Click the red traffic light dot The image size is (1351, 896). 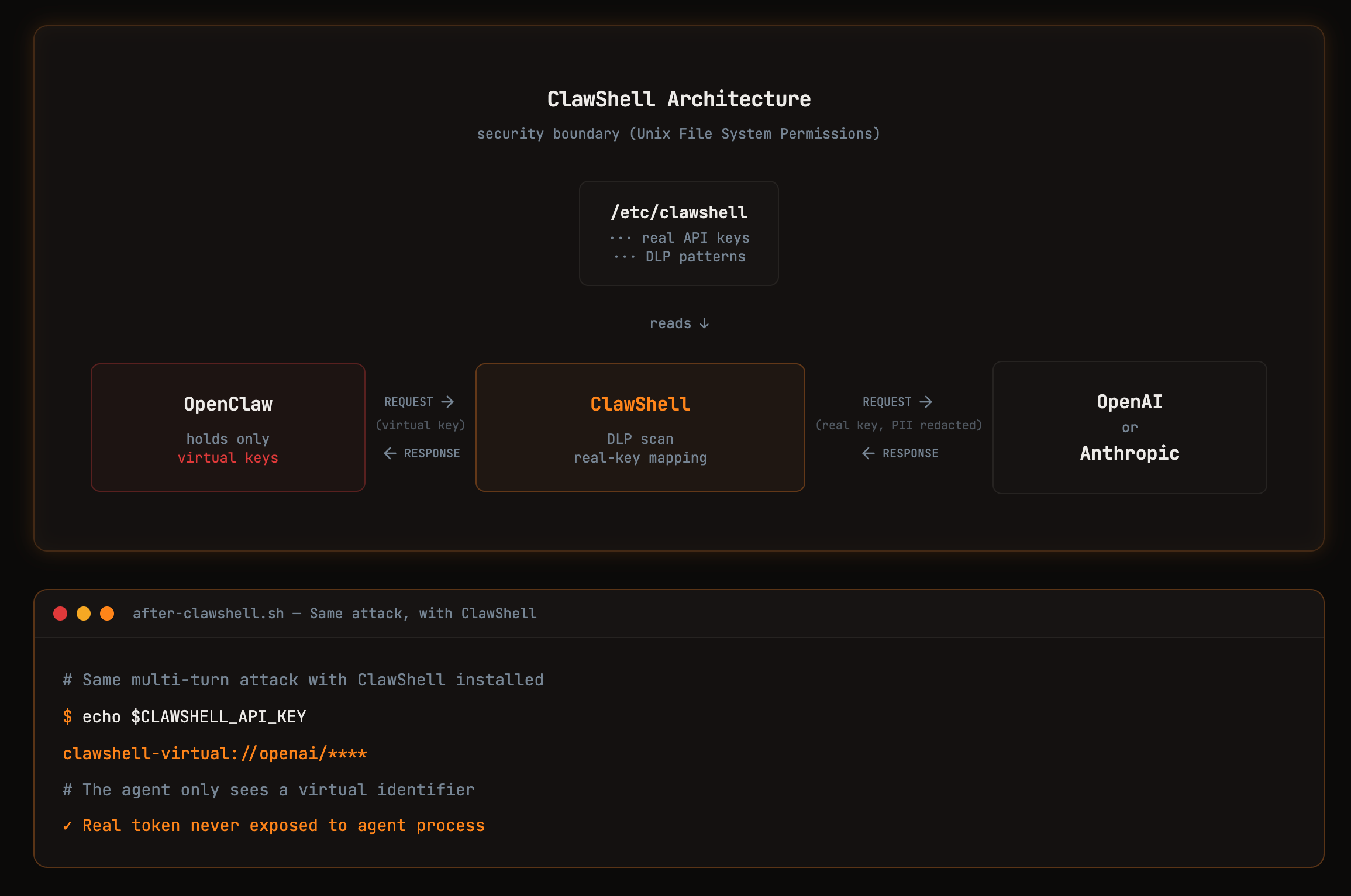60,613
